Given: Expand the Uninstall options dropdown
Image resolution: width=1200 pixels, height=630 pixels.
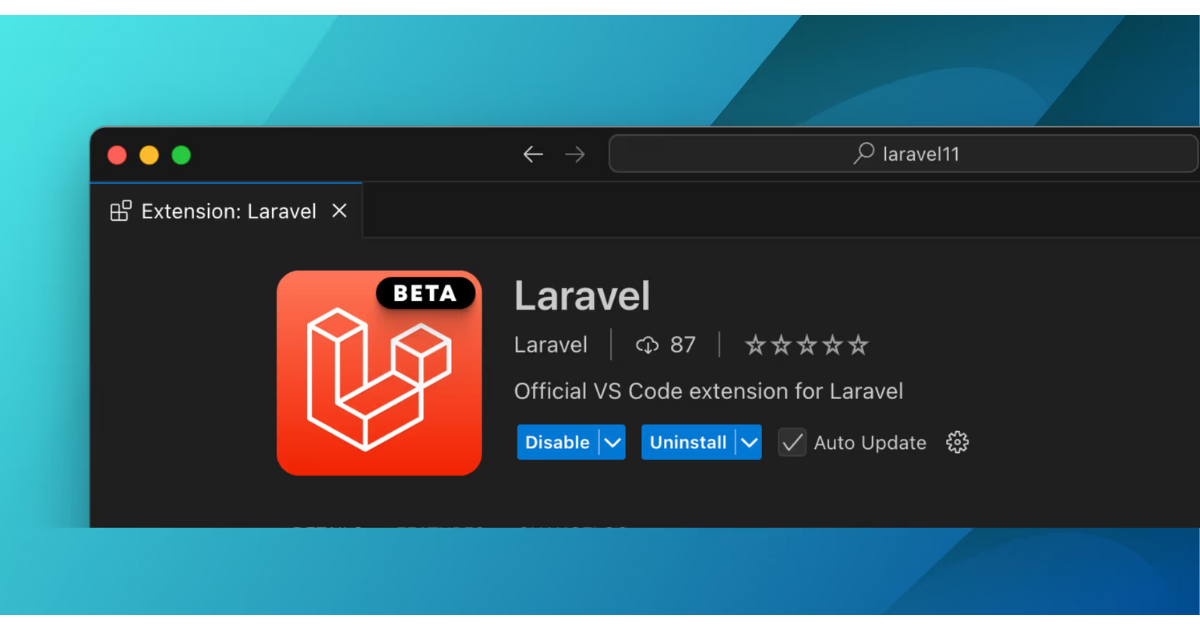Looking at the screenshot, I should point(748,442).
